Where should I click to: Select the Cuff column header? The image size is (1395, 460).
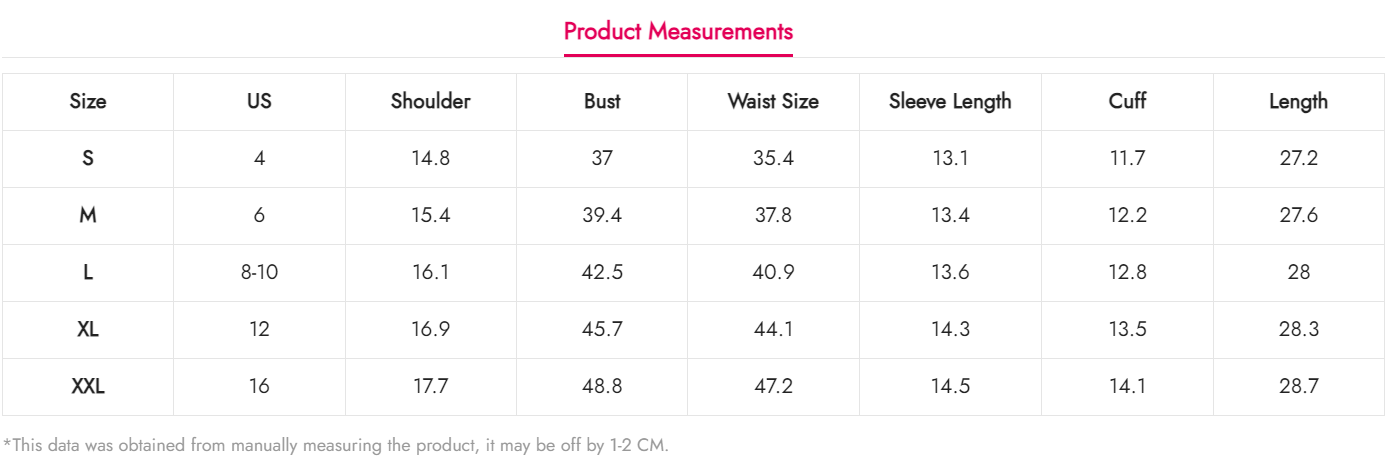(1127, 101)
